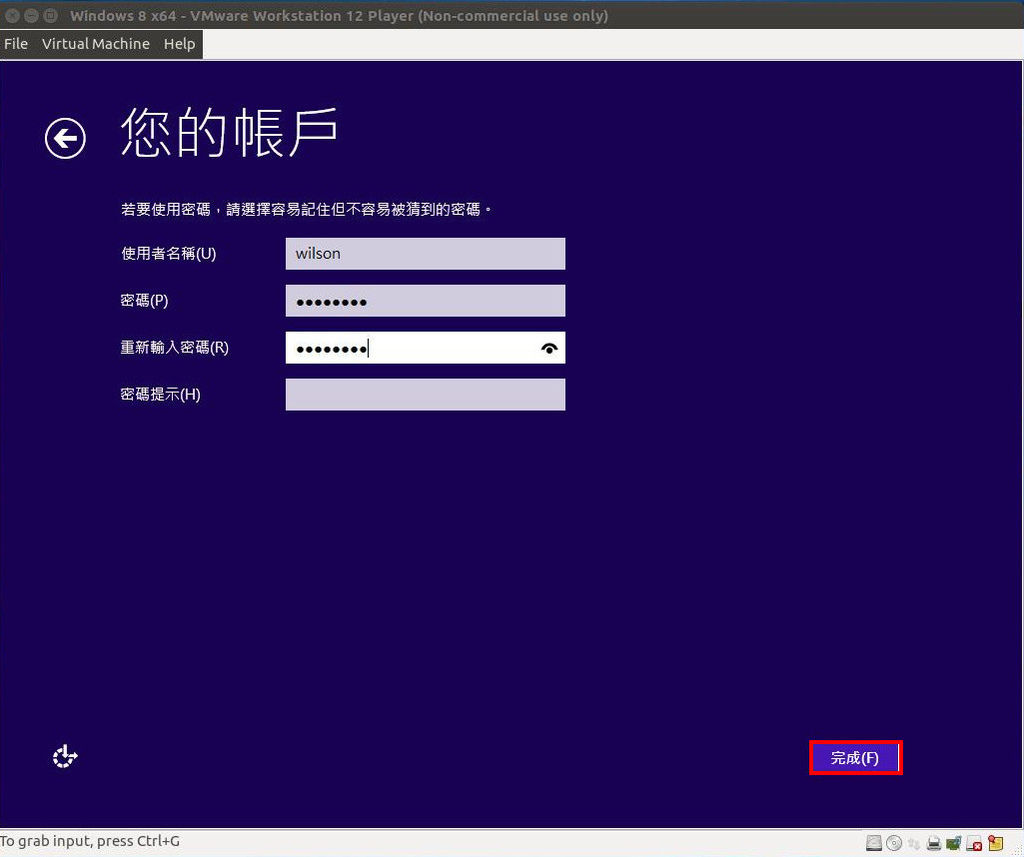Click the CD/DVD drive icon in status bar
1024x857 pixels.
tap(893, 843)
